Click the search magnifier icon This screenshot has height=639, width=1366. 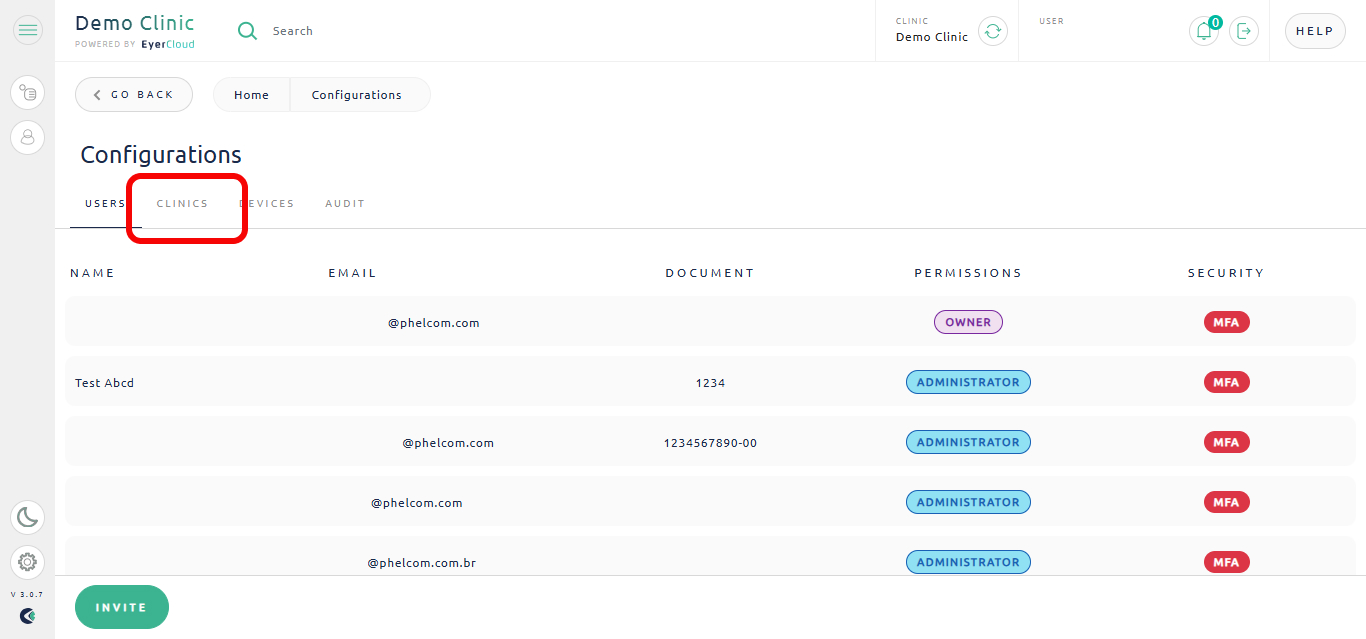(247, 31)
